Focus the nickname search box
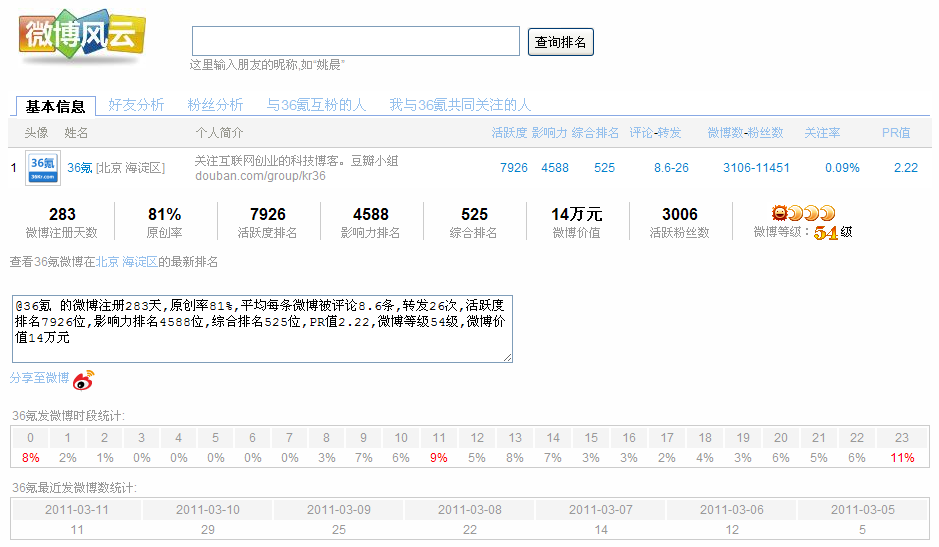 point(356,41)
